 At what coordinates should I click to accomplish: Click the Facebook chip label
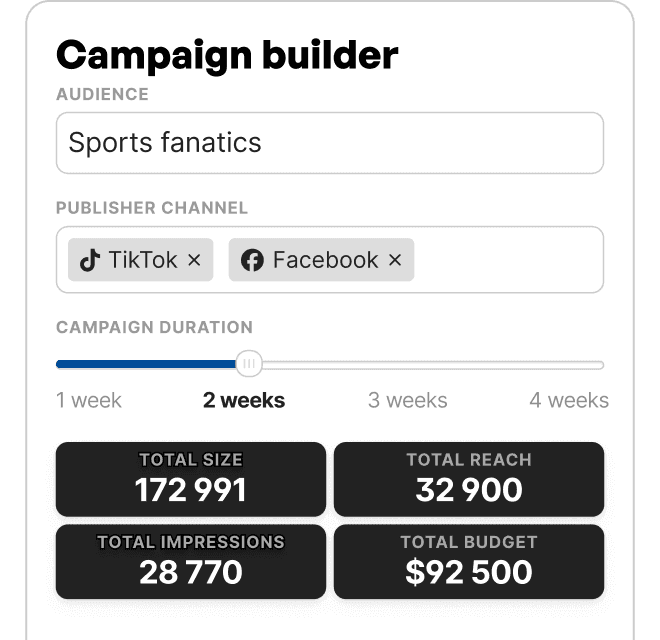point(325,260)
